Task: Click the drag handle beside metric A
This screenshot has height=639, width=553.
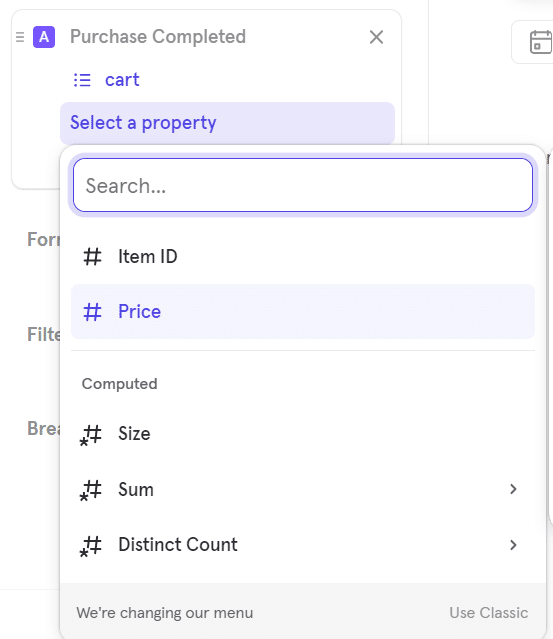Action: [x=20, y=37]
